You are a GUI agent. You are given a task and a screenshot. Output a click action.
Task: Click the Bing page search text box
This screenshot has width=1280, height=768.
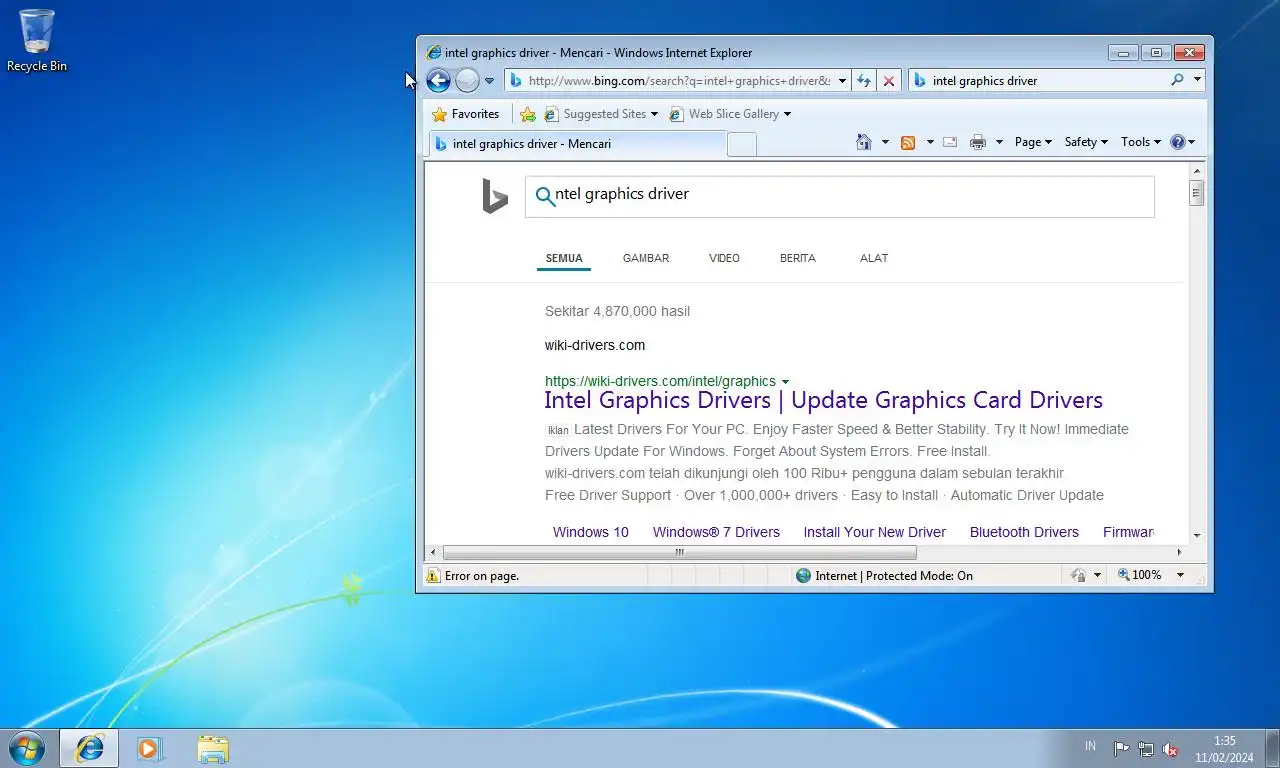pyautogui.click(x=839, y=197)
